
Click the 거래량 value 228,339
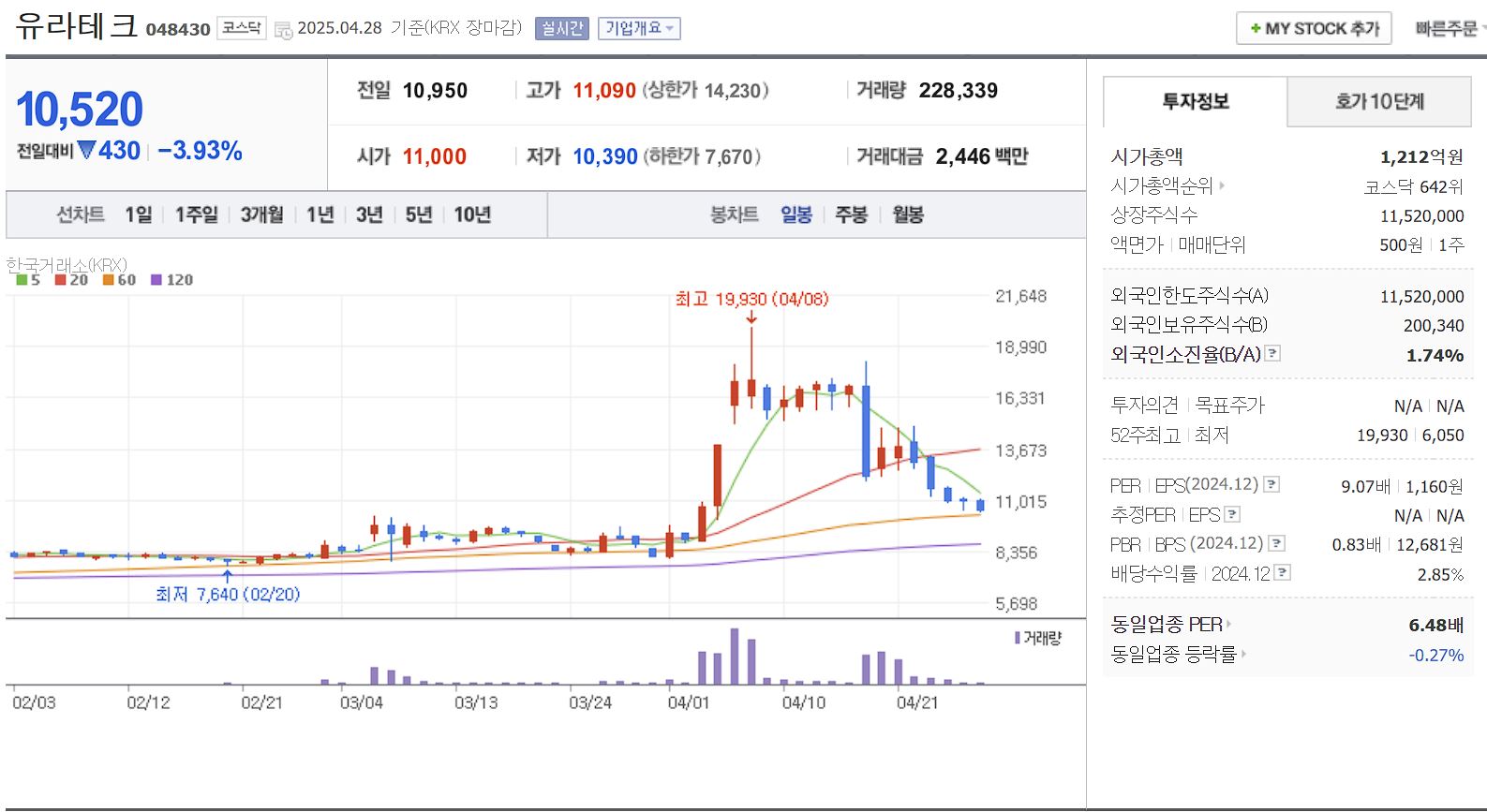pos(959,91)
